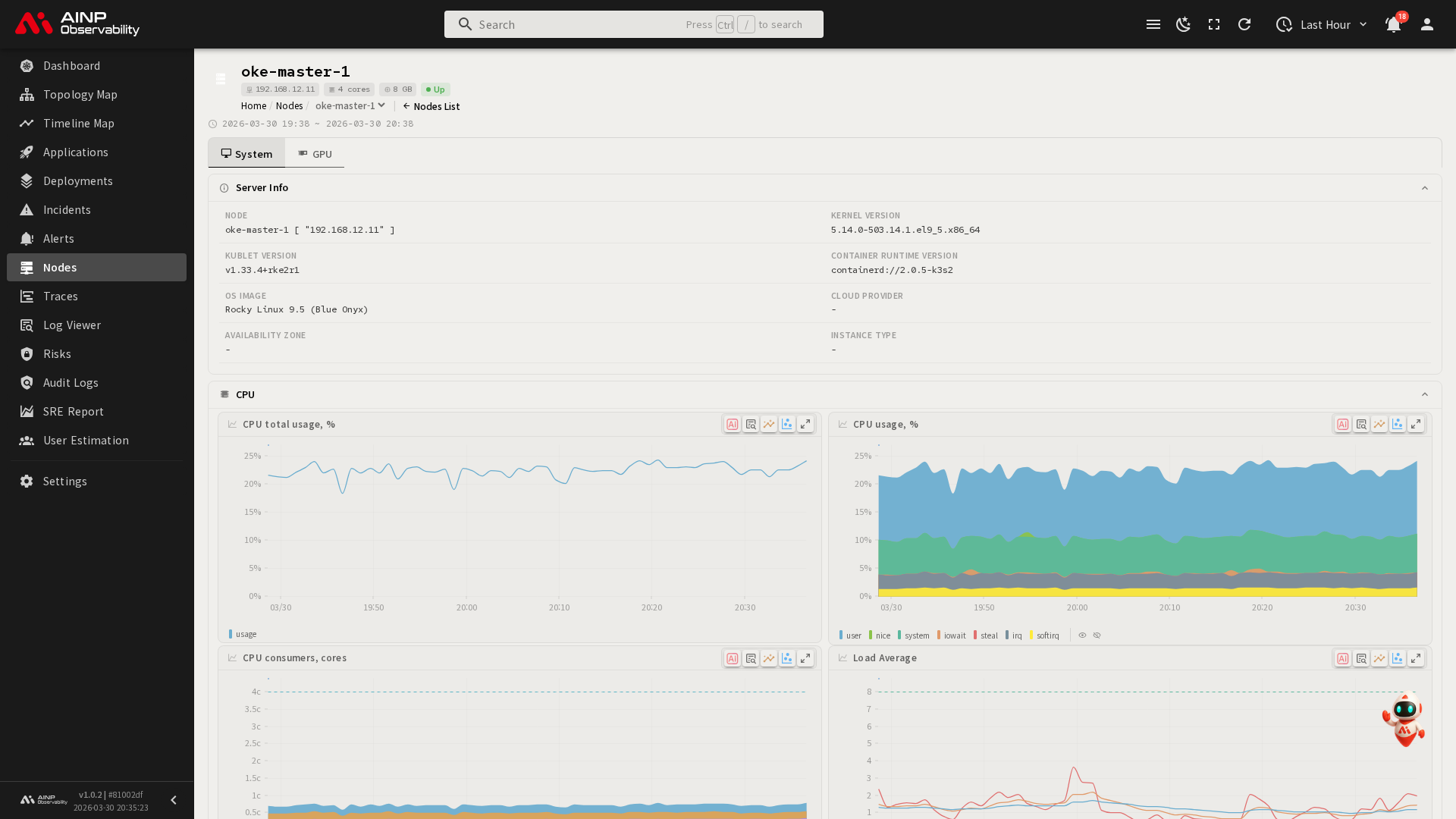Toggle dark mode theme
The width and height of the screenshot is (1456, 819).
(1184, 24)
